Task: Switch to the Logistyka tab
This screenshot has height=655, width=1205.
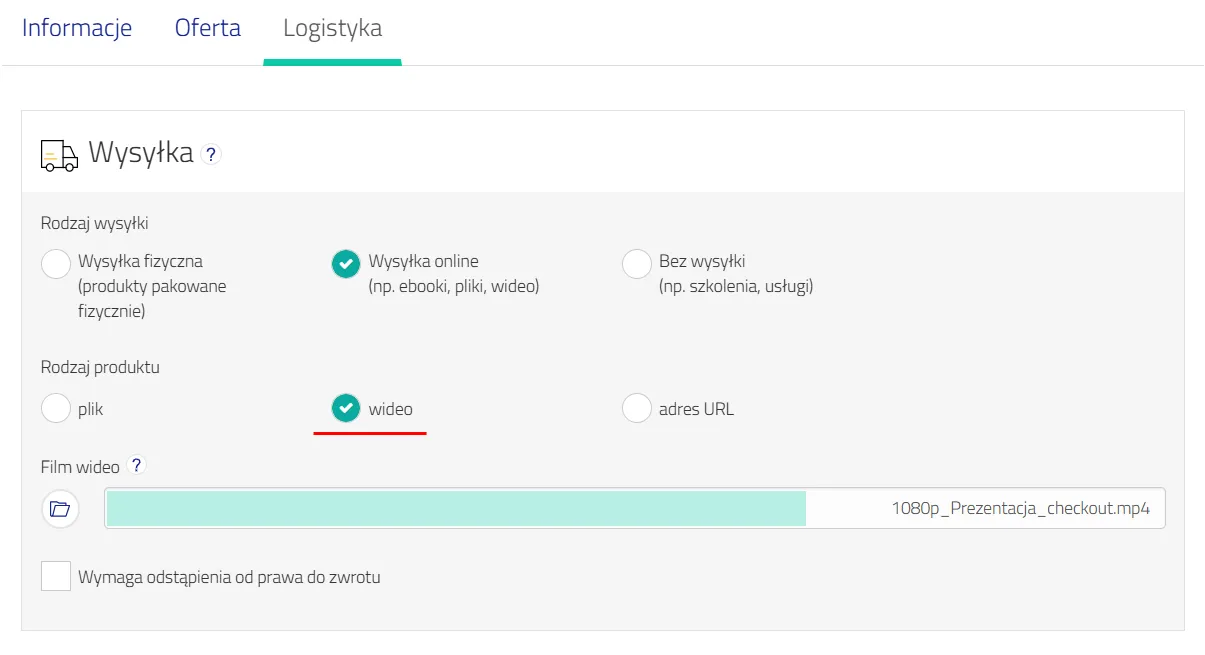Action: tap(332, 28)
